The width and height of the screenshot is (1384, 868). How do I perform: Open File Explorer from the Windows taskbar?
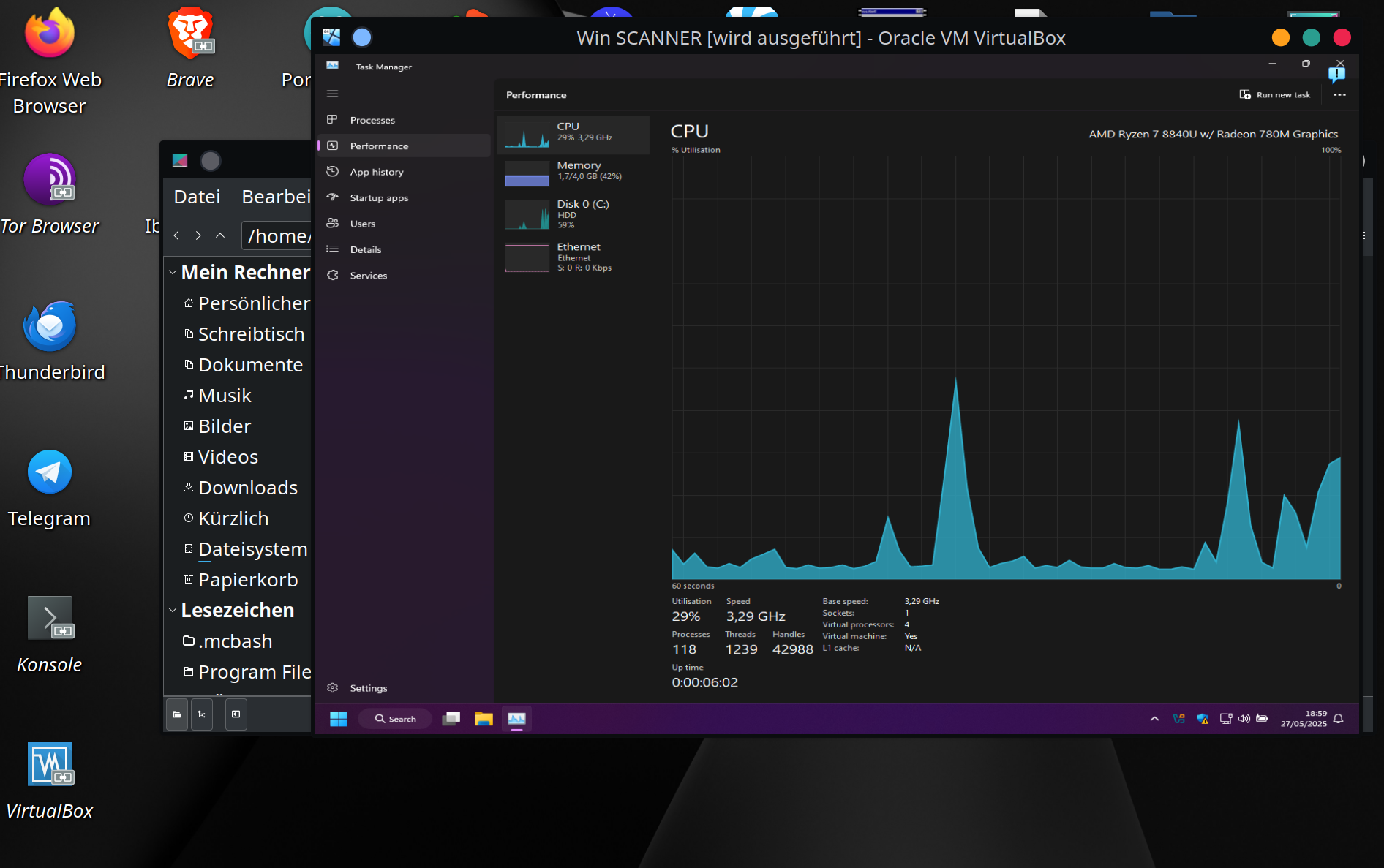(x=484, y=719)
